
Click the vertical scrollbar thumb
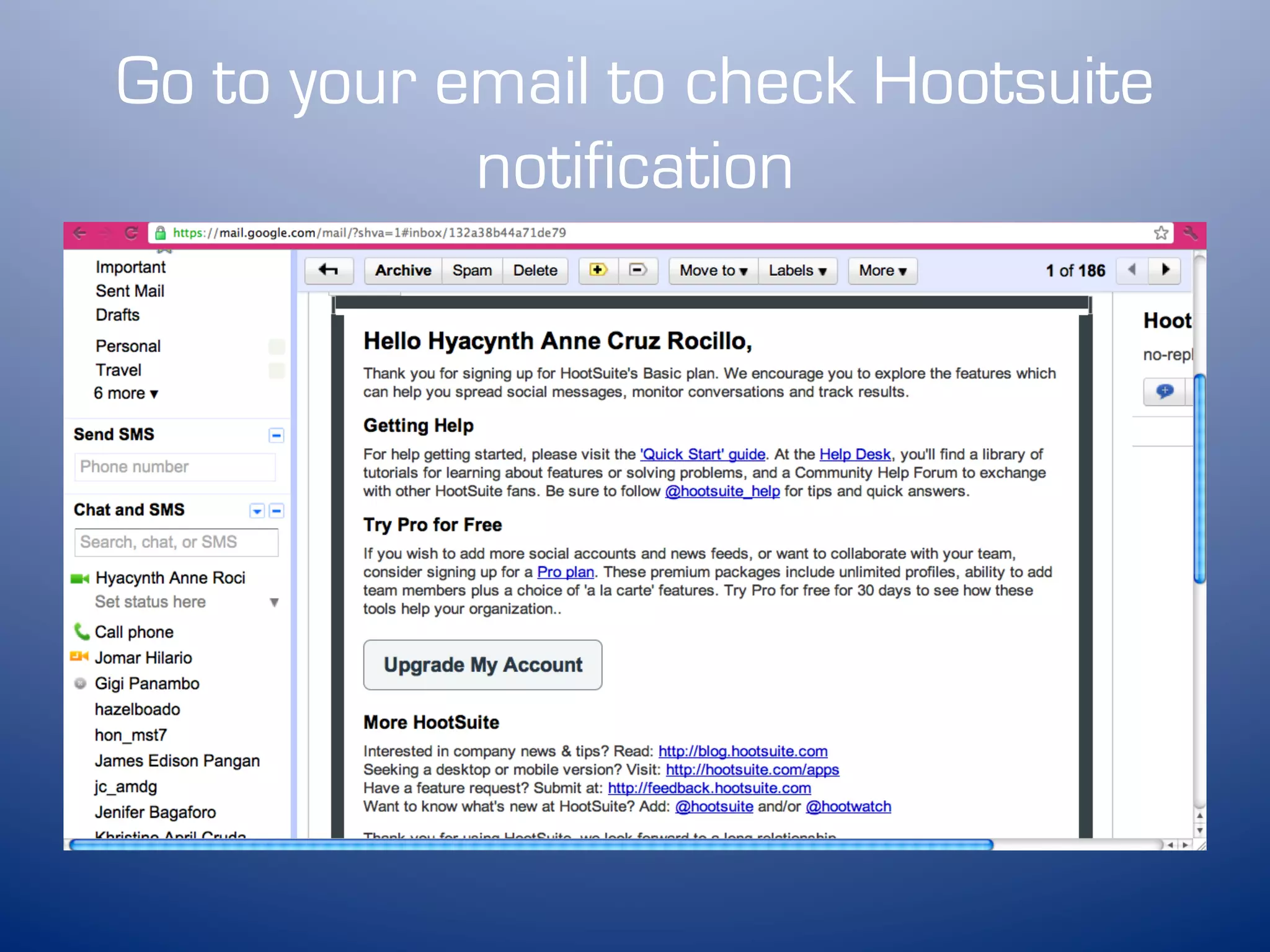point(1199,478)
